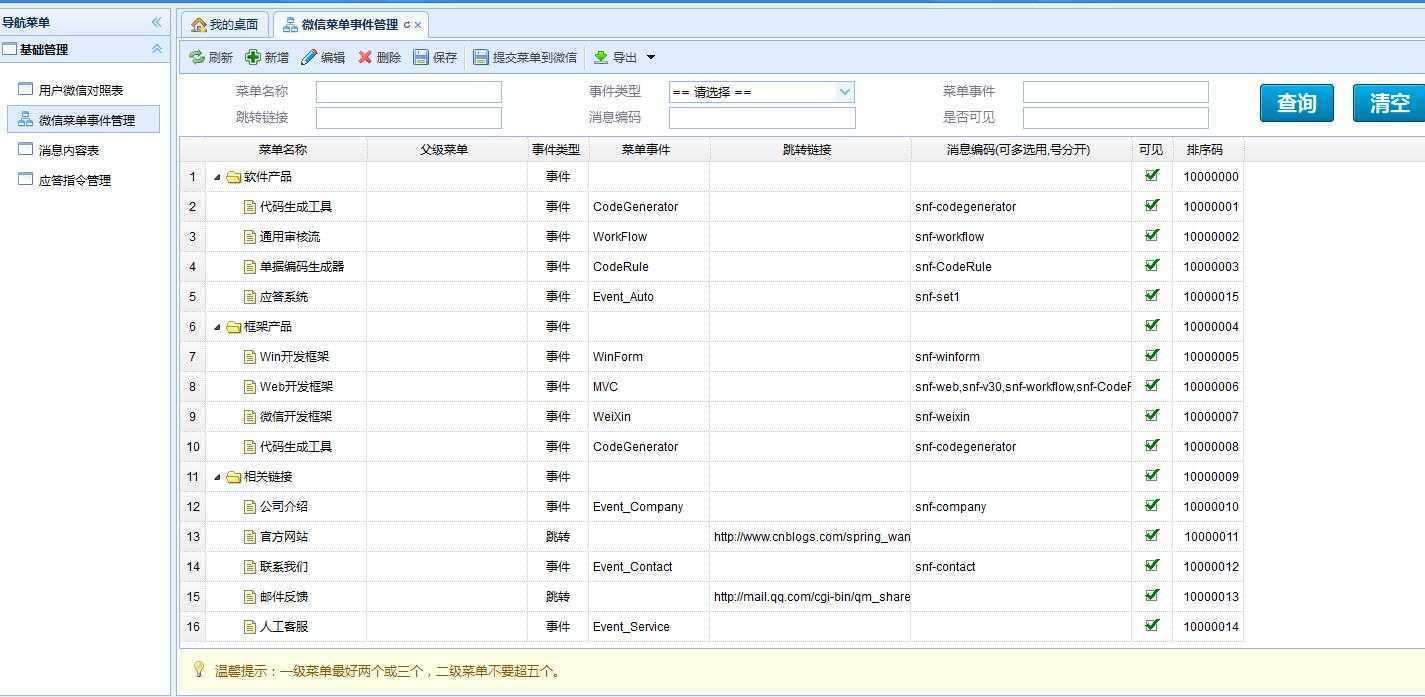The image size is (1425, 697).
Task: Open 消息内容表 in sidebar
Action: (69, 150)
